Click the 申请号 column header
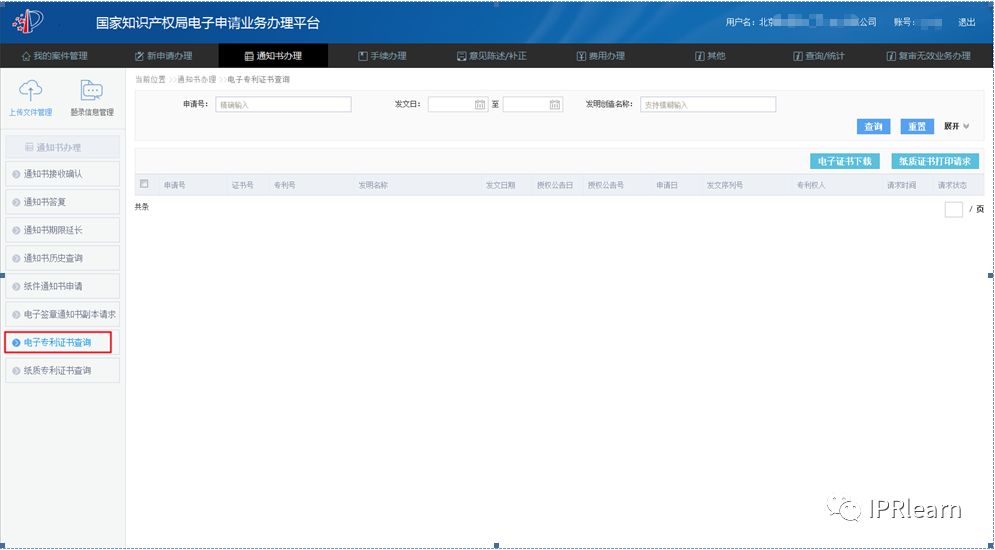Image resolution: width=995 pixels, height=550 pixels. pos(175,185)
